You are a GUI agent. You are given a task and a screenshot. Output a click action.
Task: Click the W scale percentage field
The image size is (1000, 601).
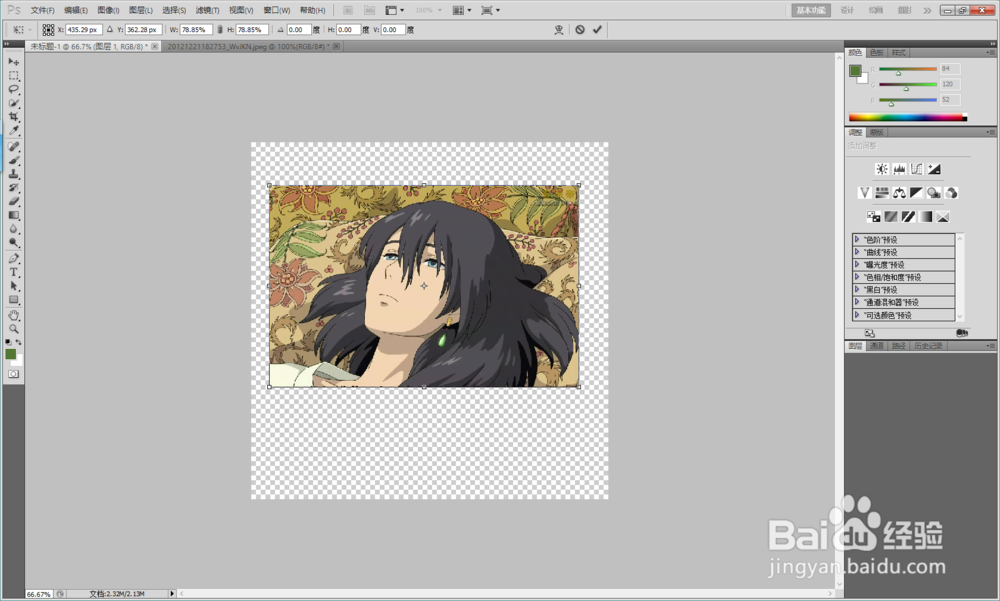(196, 29)
